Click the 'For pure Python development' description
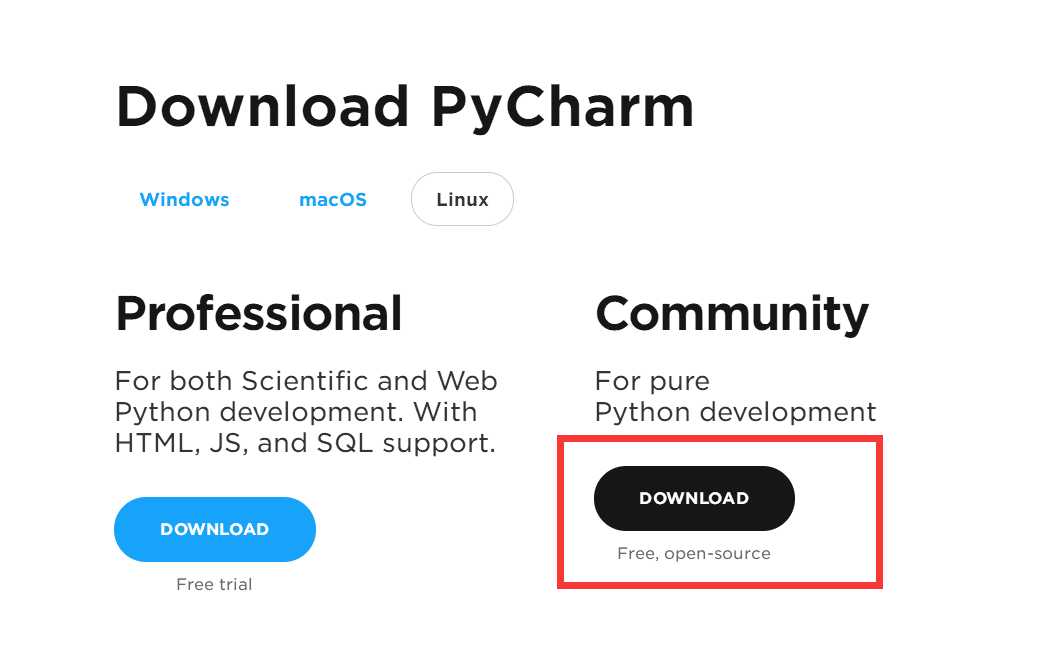Image resolution: width=1041 pixels, height=666 pixels. click(x=736, y=396)
